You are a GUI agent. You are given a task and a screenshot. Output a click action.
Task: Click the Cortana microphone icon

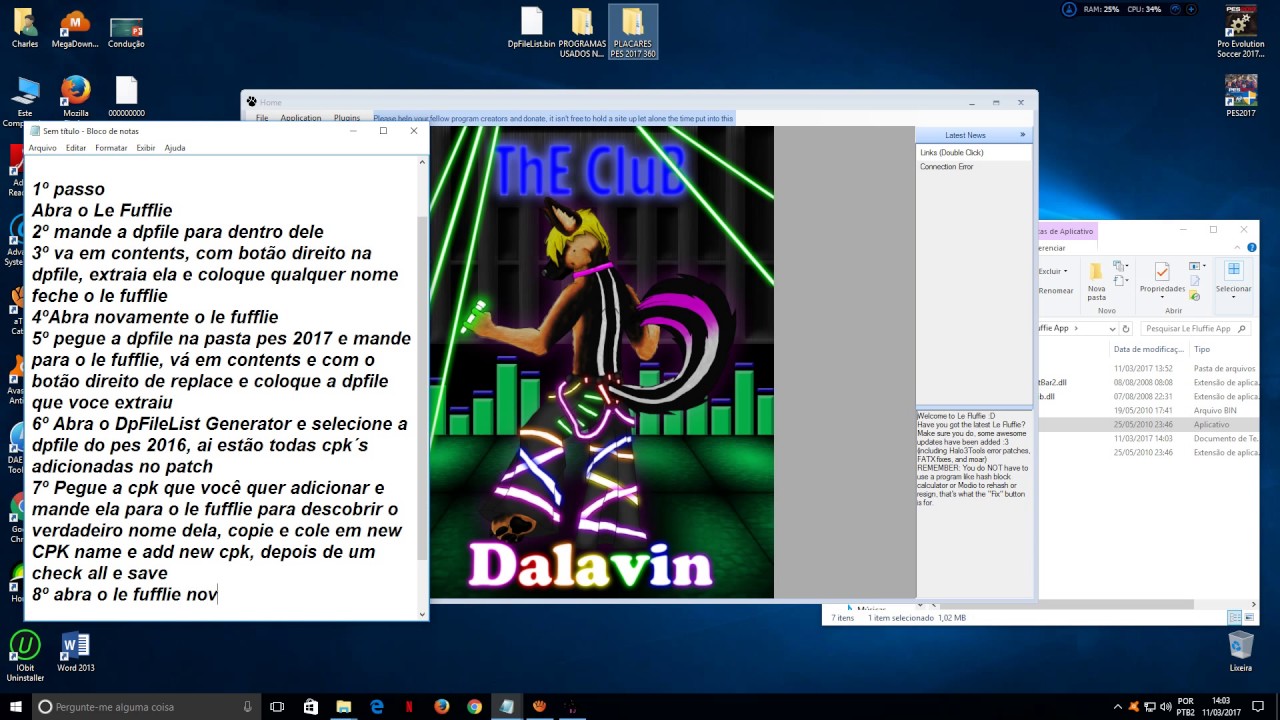pos(247,707)
